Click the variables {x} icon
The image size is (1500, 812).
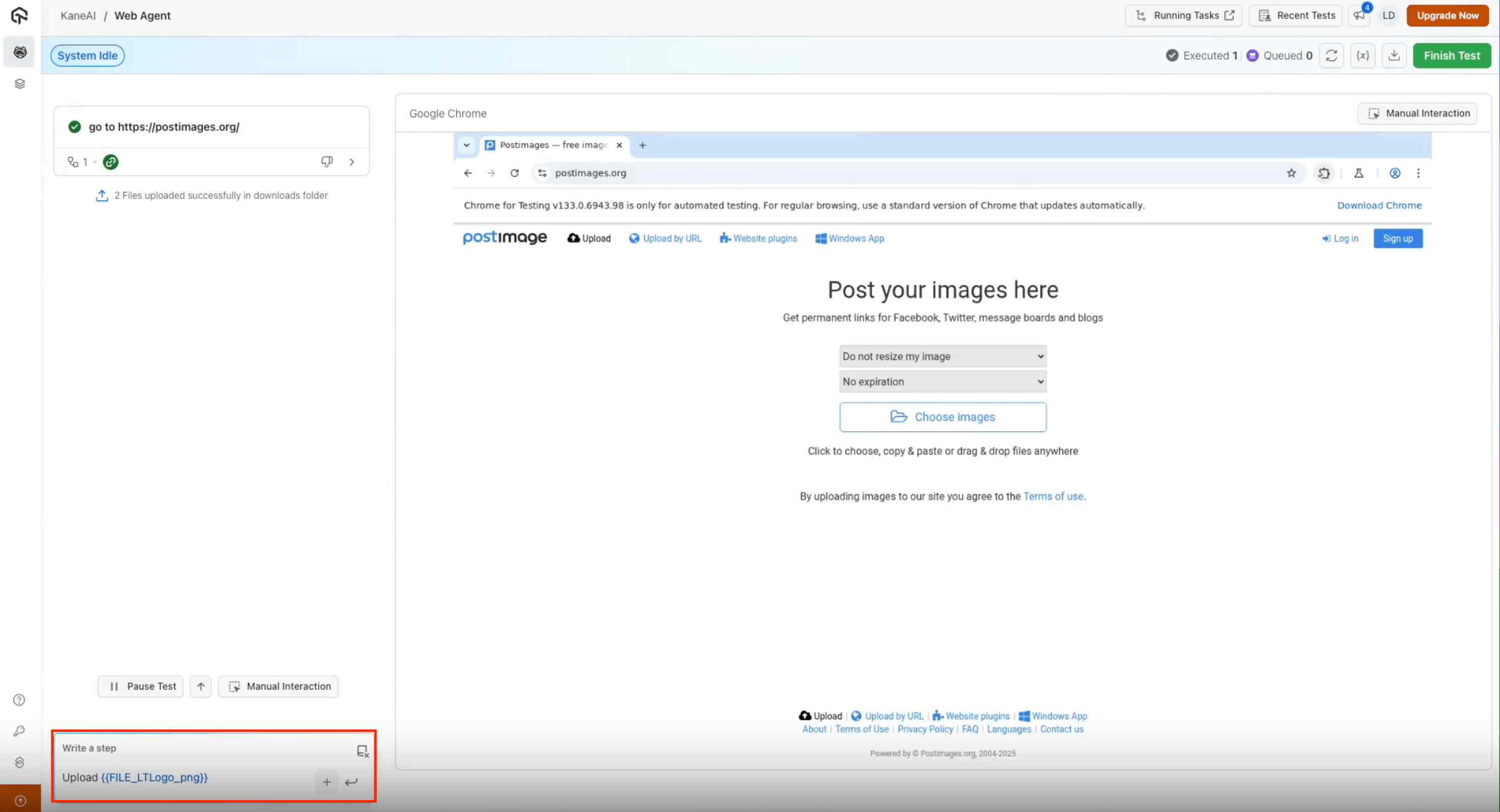1363,55
